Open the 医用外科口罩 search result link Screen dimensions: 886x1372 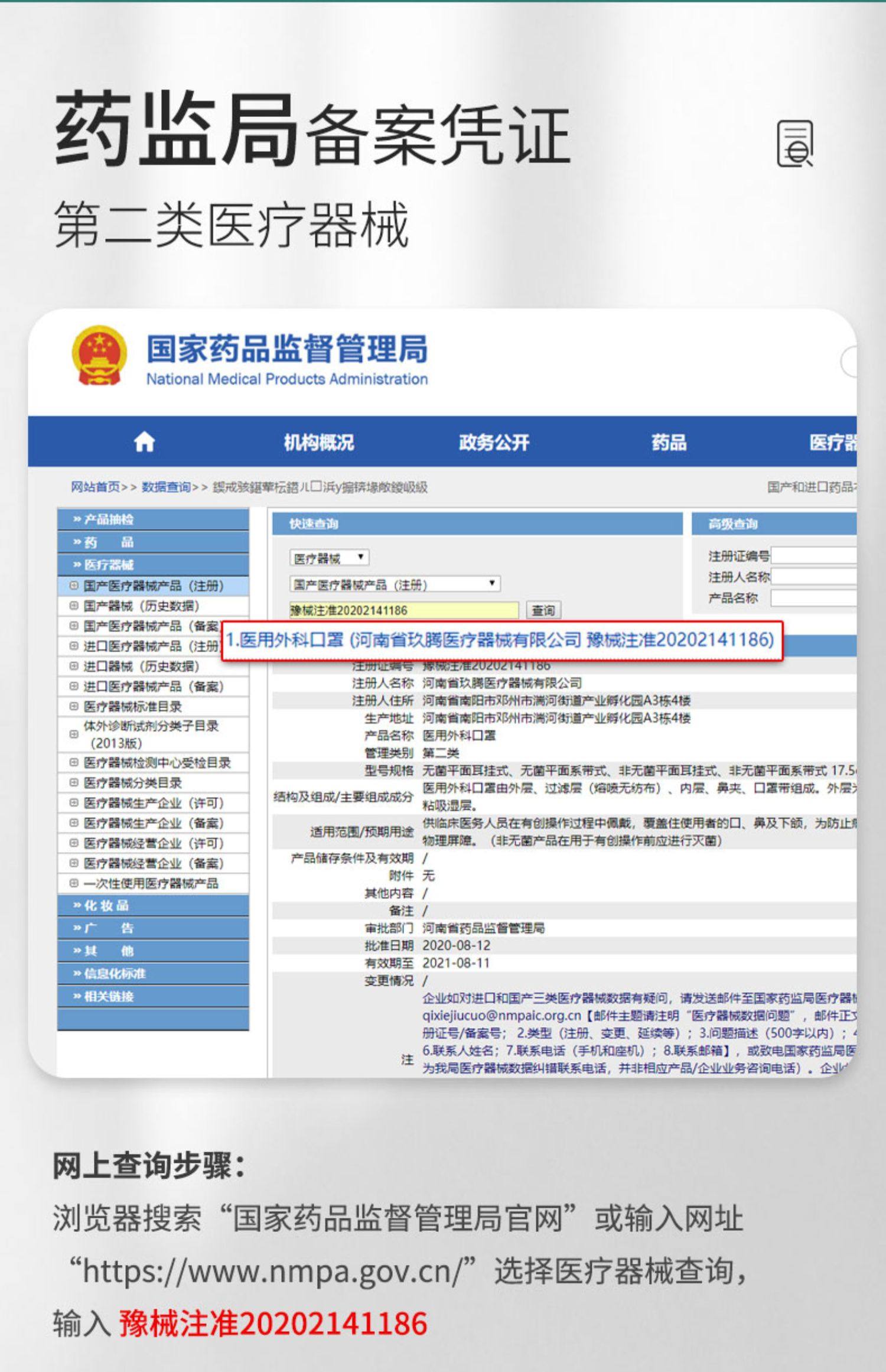(x=500, y=639)
